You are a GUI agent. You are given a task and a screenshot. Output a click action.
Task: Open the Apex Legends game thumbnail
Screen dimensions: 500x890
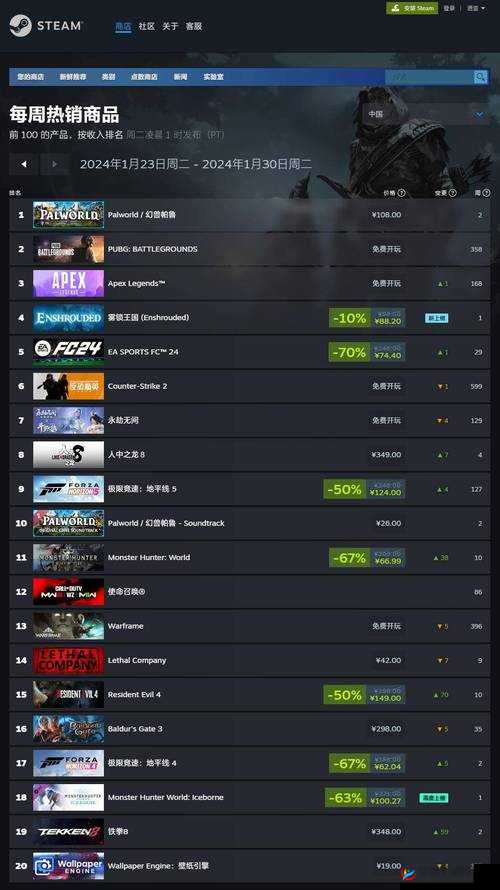(69, 283)
